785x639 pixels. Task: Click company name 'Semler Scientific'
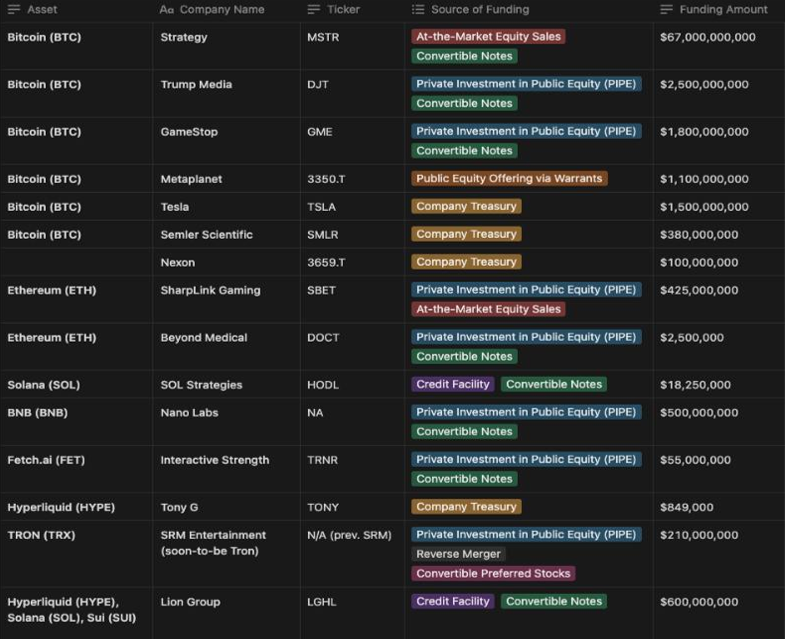[206, 234]
